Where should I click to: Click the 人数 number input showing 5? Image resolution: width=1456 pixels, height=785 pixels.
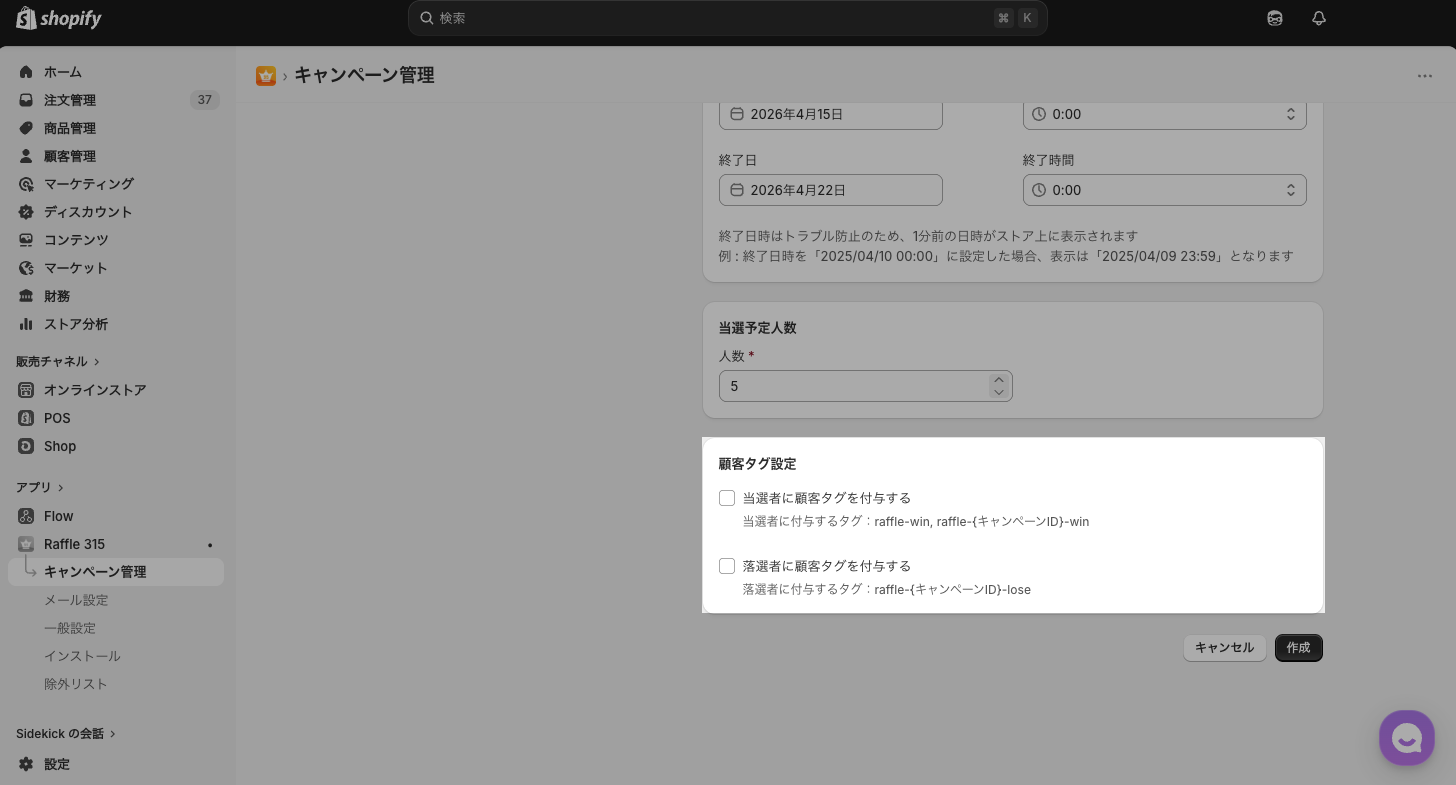point(866,386)
